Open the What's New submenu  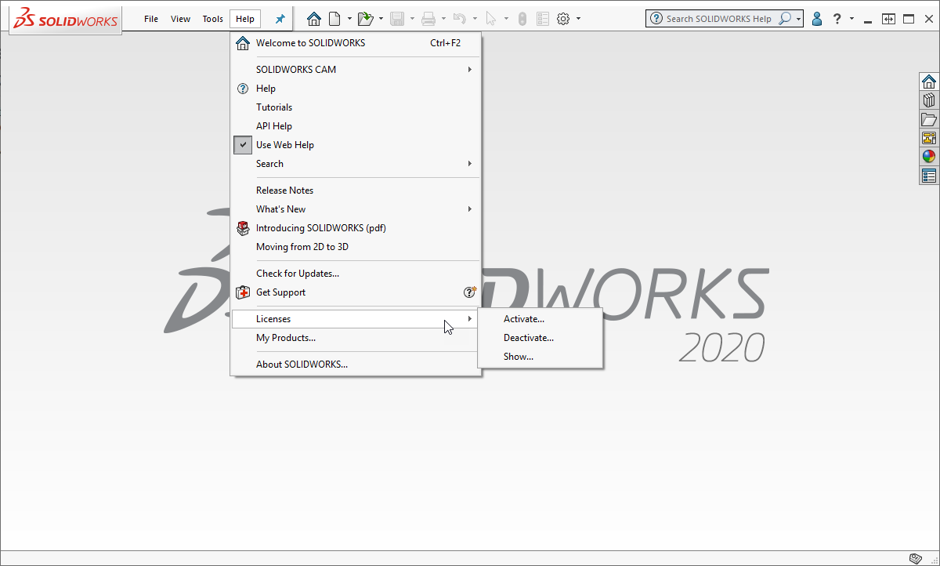click(x=356, y=209)
